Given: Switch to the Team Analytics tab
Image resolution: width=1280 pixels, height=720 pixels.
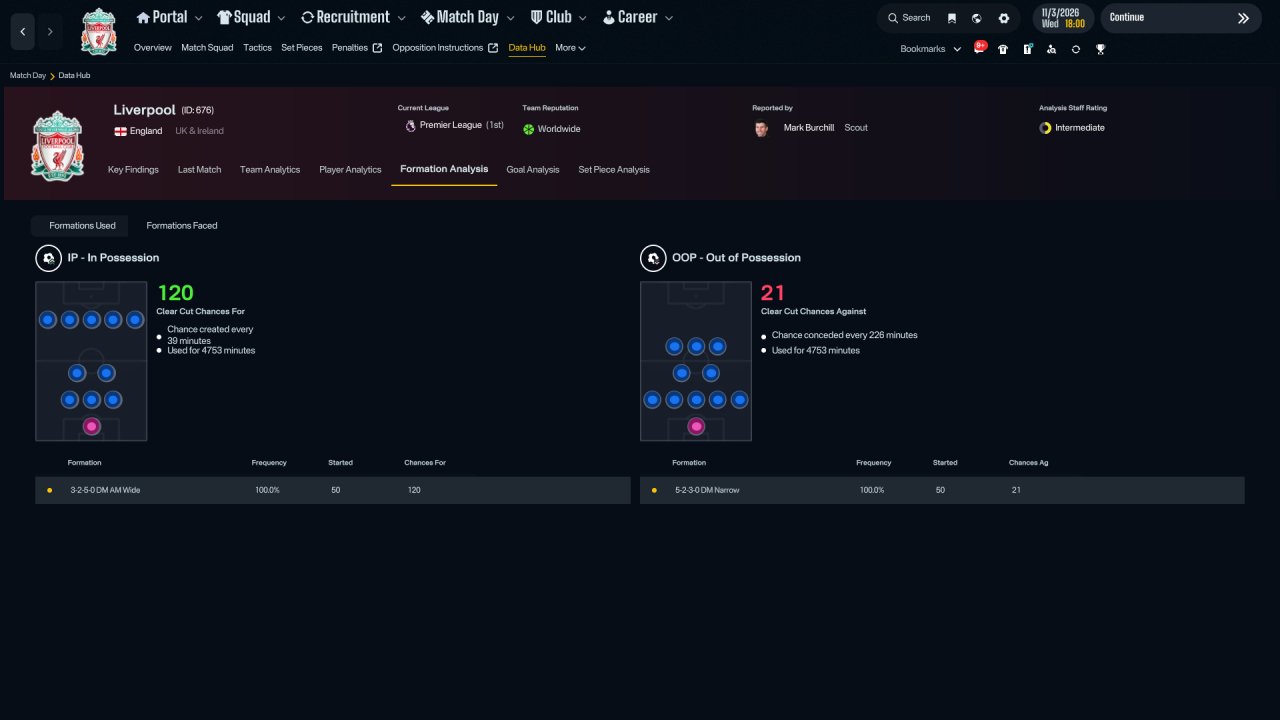Looking at the screenshot, I should pos(270,170).
